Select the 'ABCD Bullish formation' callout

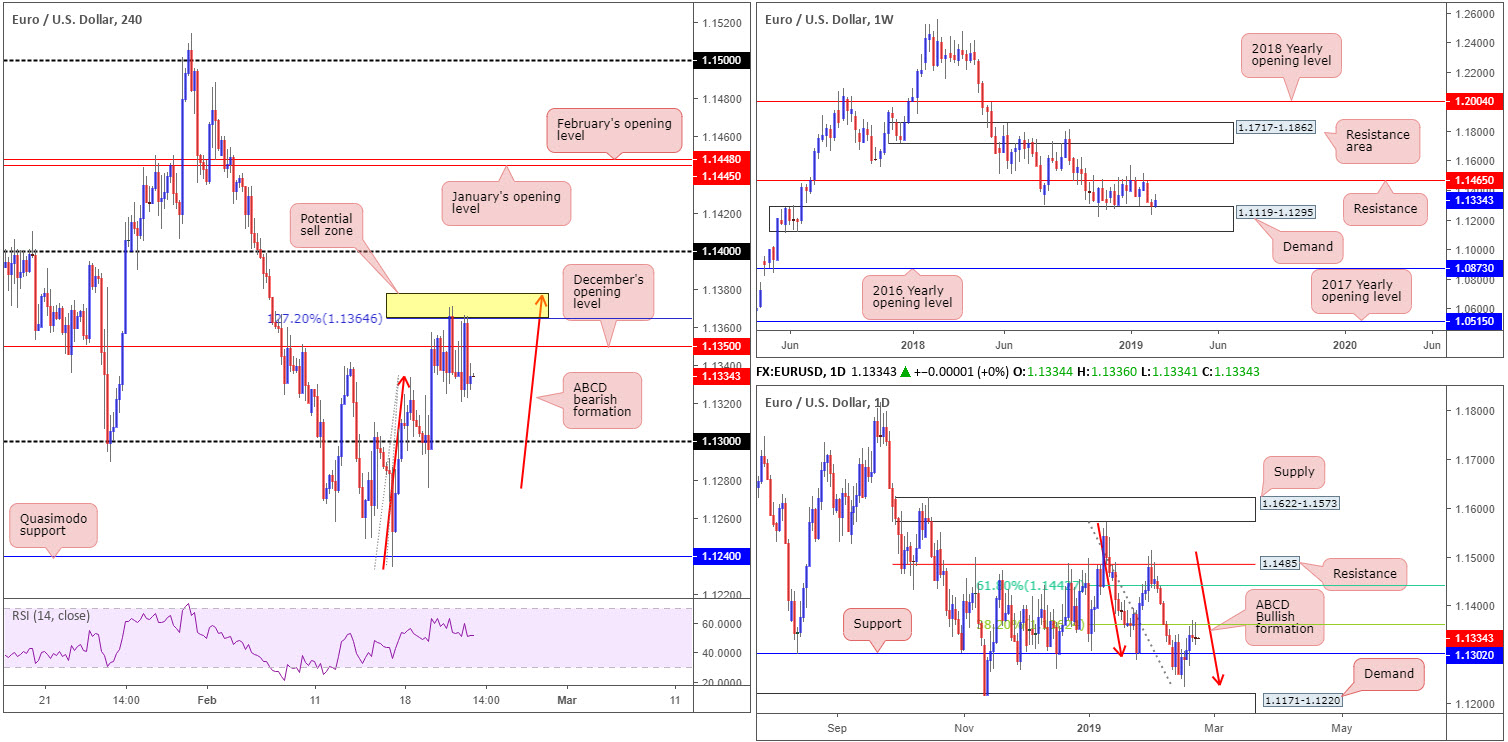(1284, 619)
